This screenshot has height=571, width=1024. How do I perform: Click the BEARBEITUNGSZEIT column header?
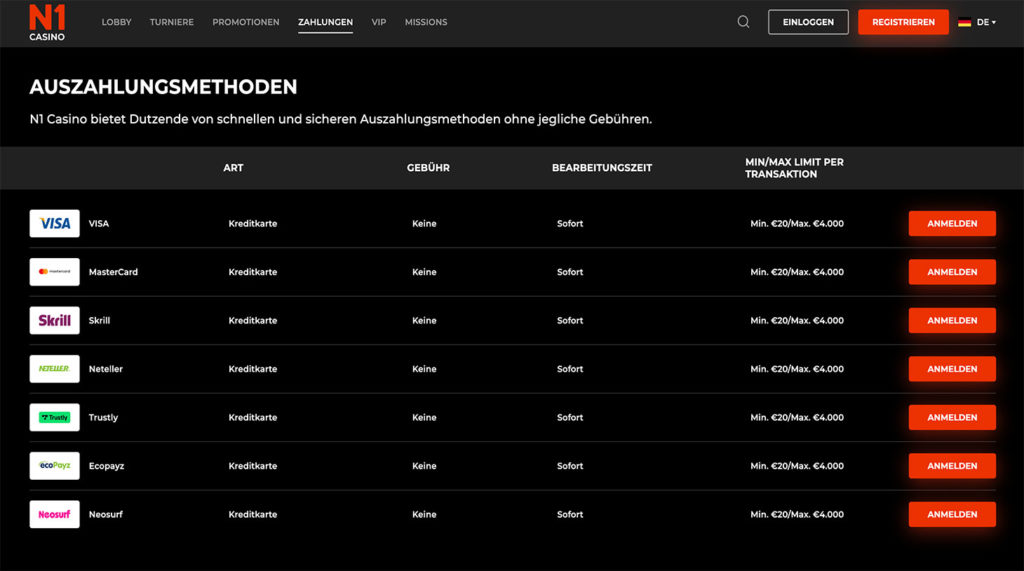point(601,168)
